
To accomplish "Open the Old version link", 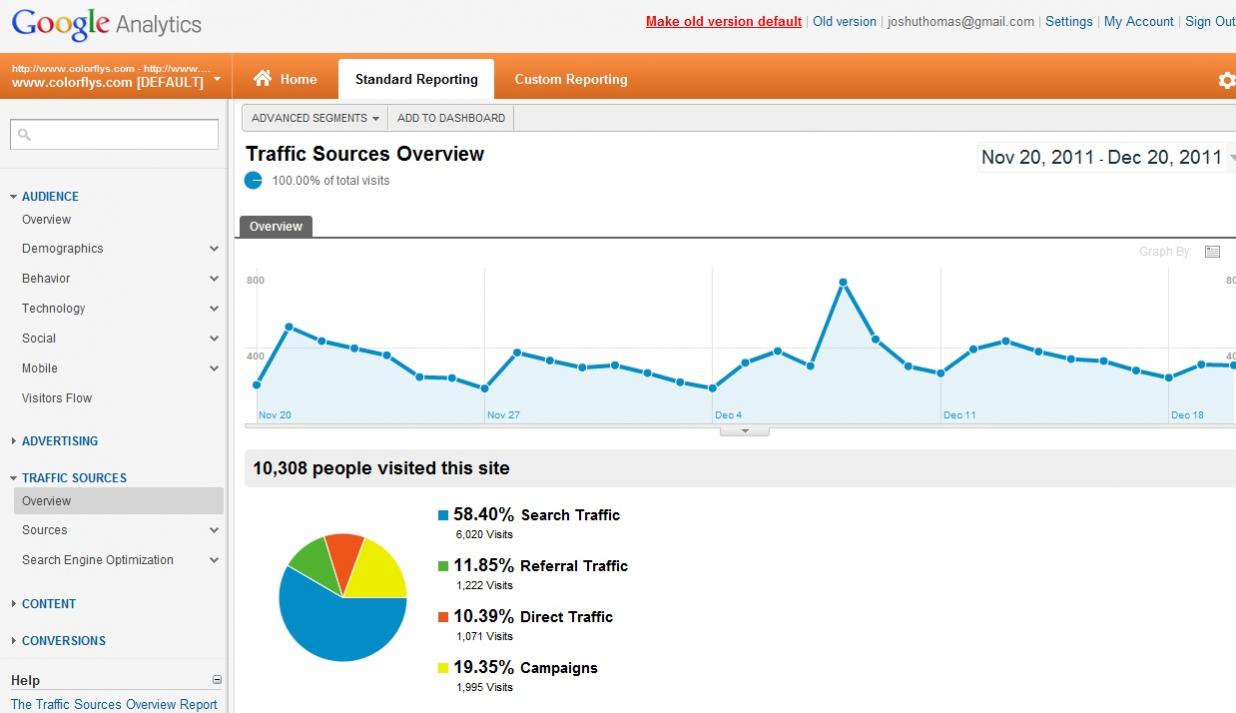I will pos(844,21).
